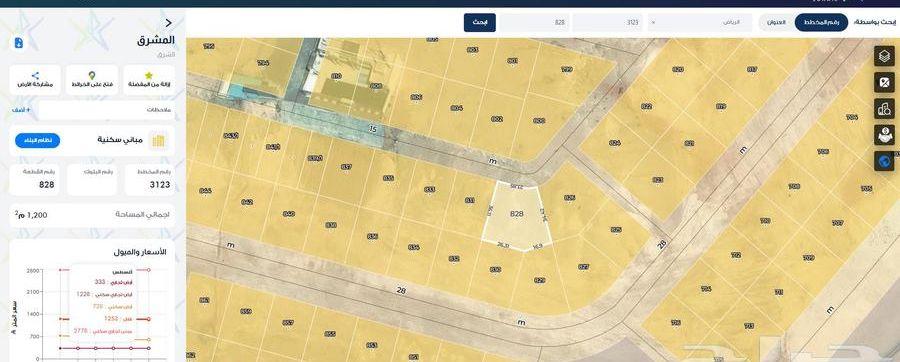Click the blue search button

point(480,23)
